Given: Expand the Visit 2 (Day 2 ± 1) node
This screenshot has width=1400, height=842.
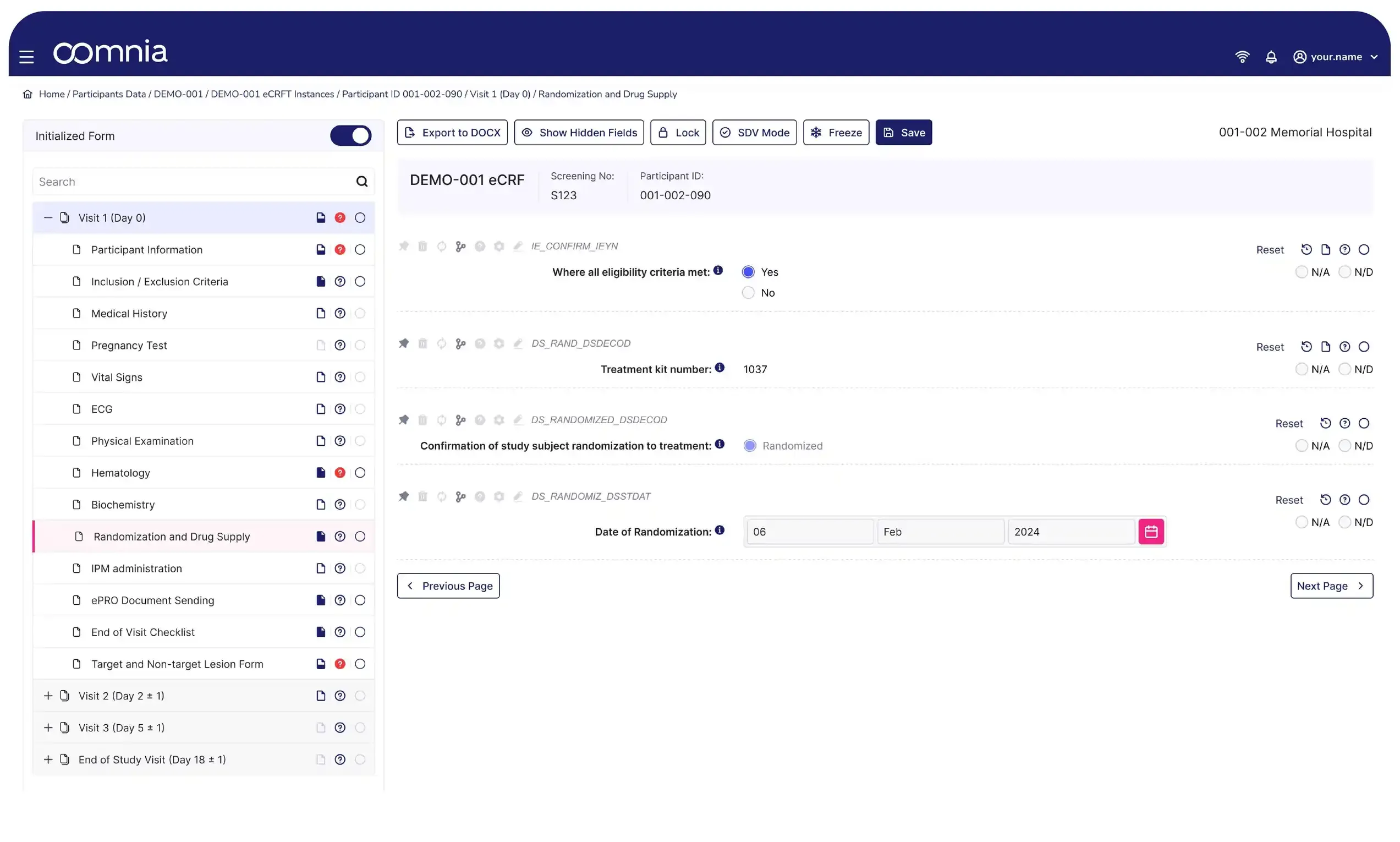Looking at the screenshot, I should [48, 696].
